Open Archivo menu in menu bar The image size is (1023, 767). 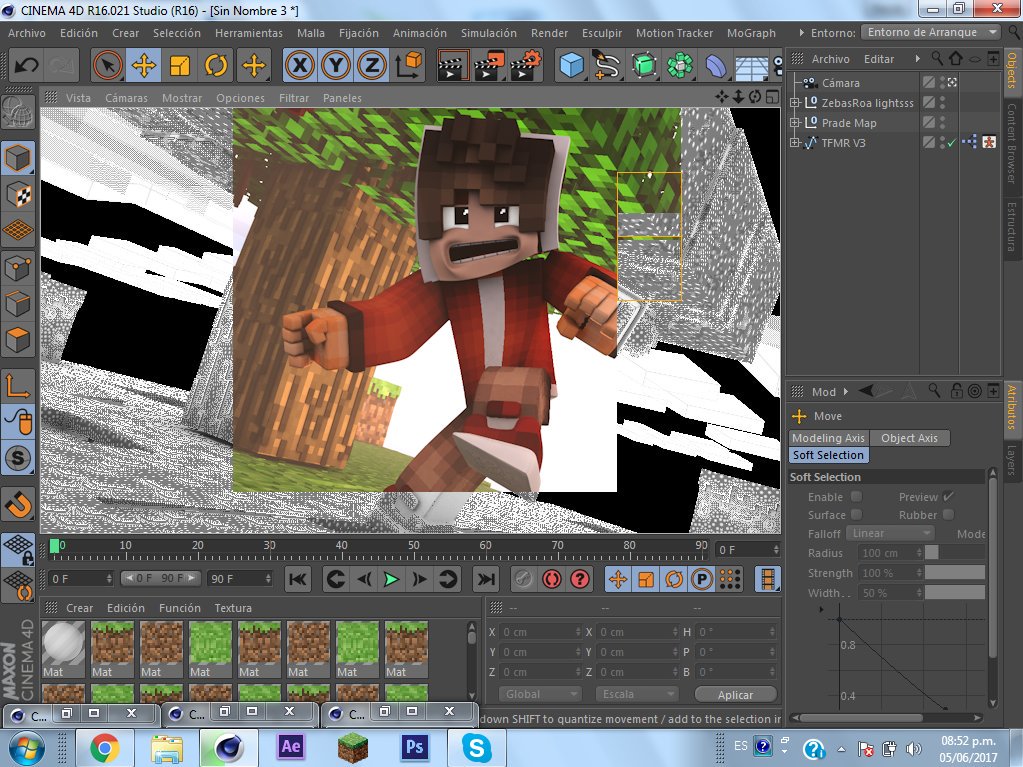pyautogui.click(x=27, y=33)
